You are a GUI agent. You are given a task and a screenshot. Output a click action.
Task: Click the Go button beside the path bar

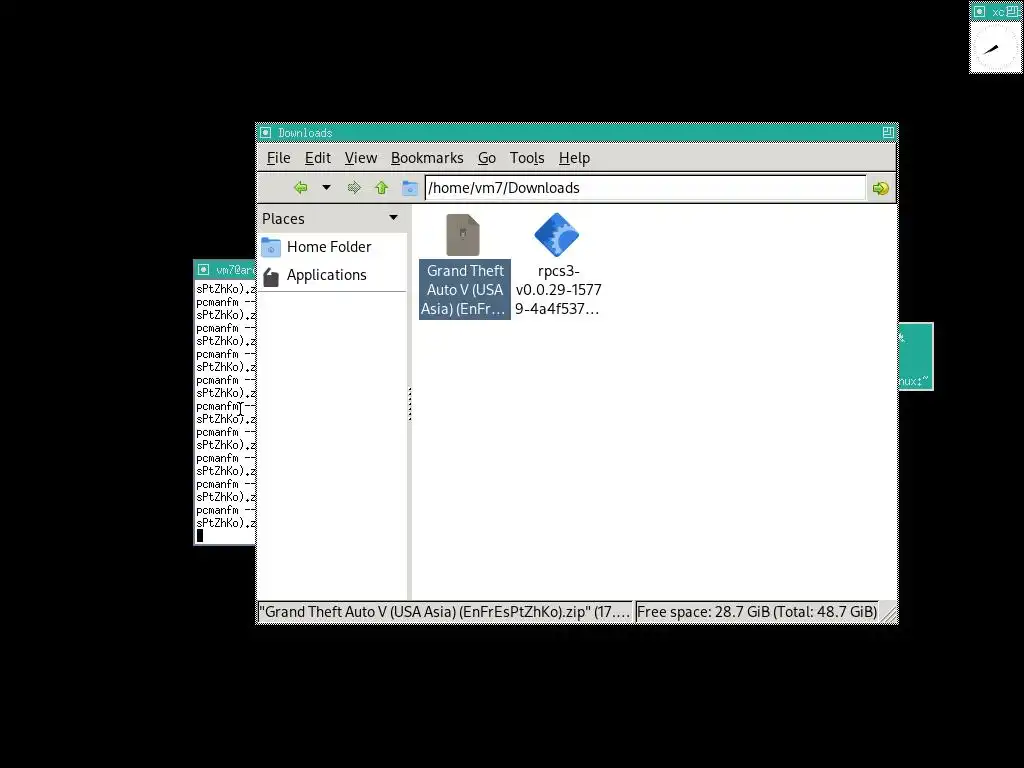880,188
